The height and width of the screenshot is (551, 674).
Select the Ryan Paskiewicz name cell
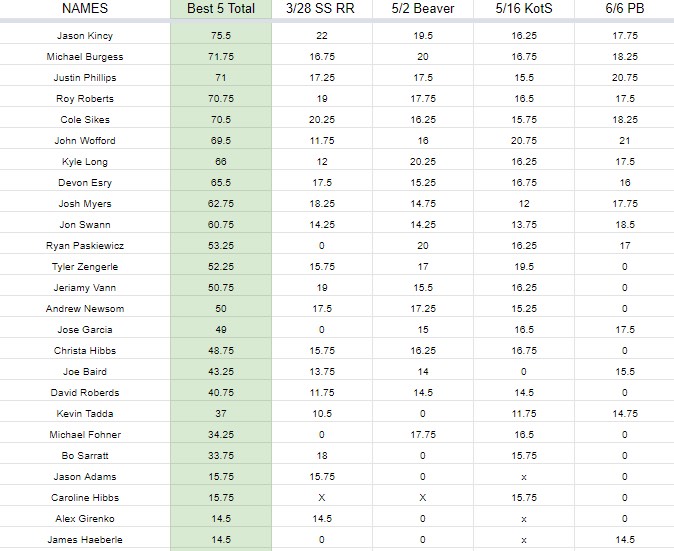(x=85, y=246)
